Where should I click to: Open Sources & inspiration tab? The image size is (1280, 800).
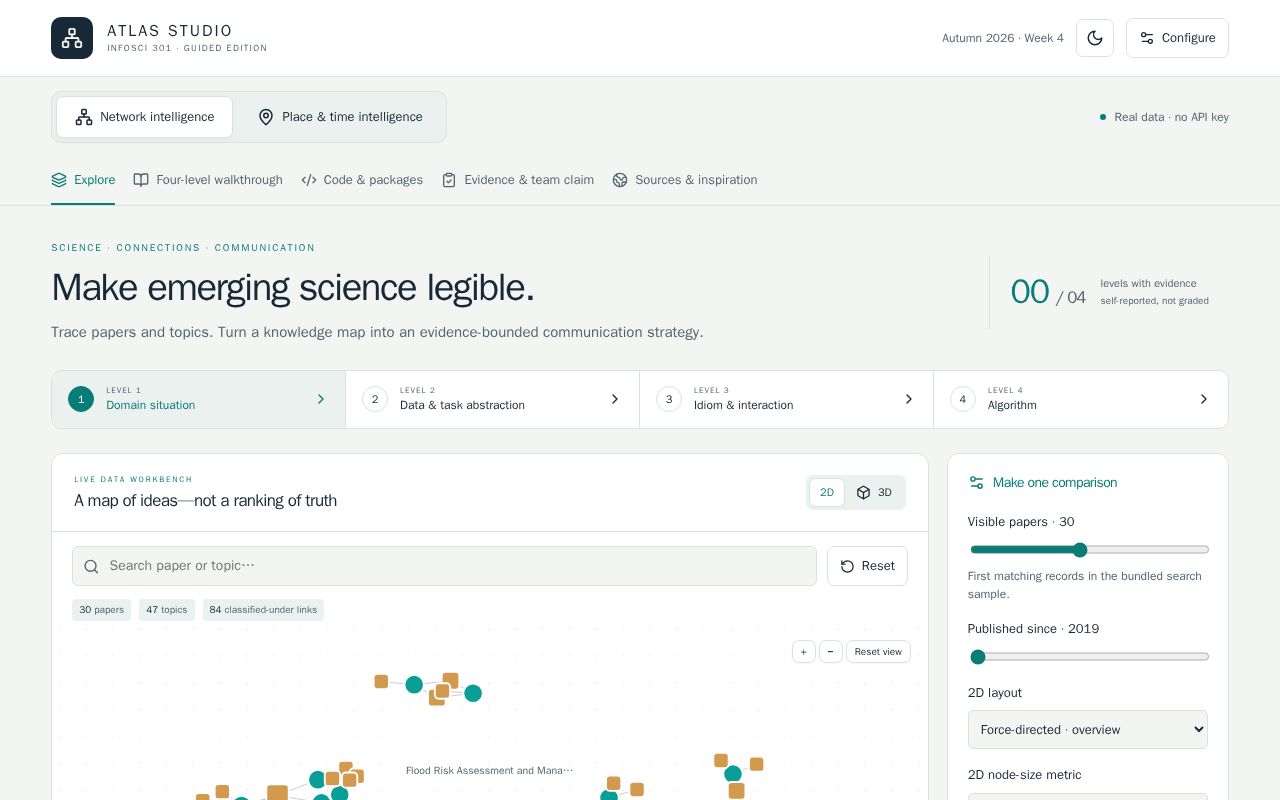pos(685,180)
